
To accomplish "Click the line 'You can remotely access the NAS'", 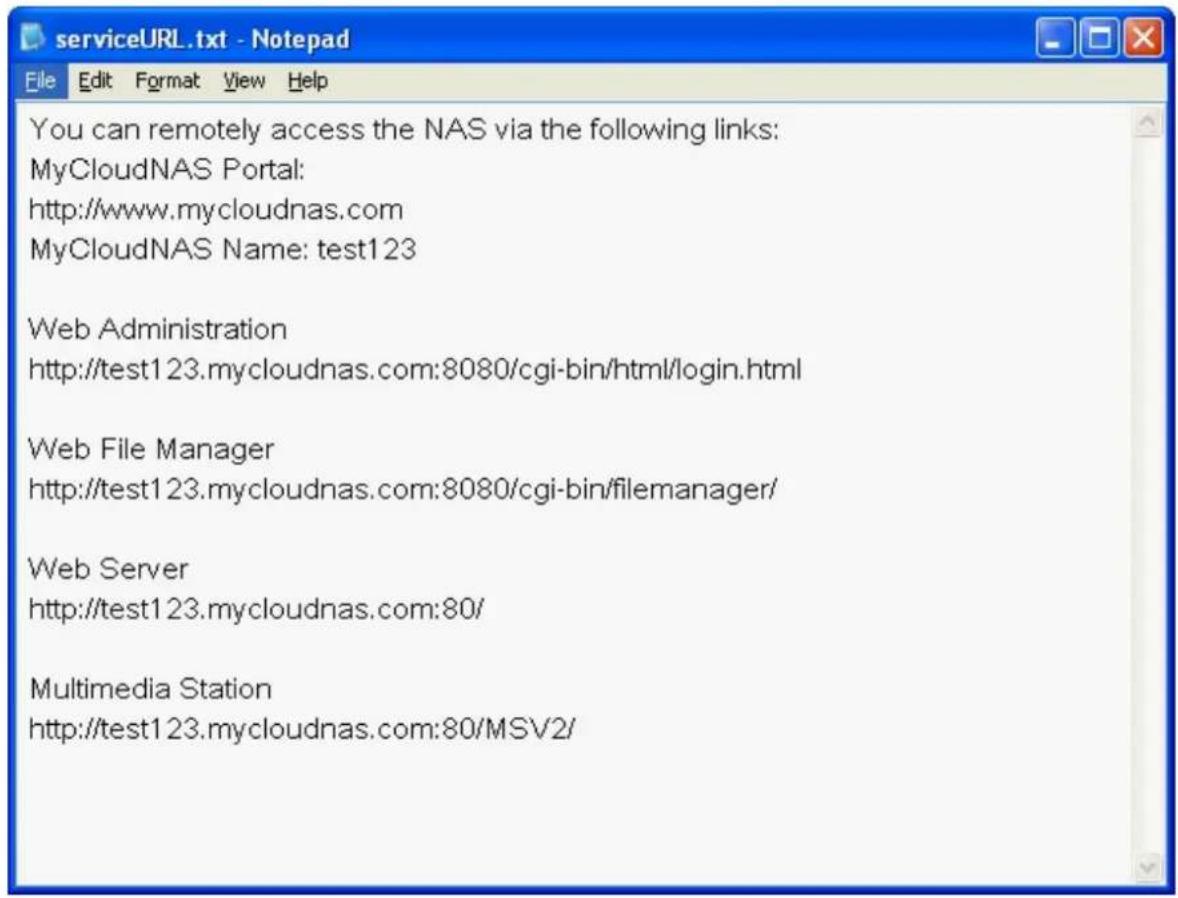I will coord(404,129).
